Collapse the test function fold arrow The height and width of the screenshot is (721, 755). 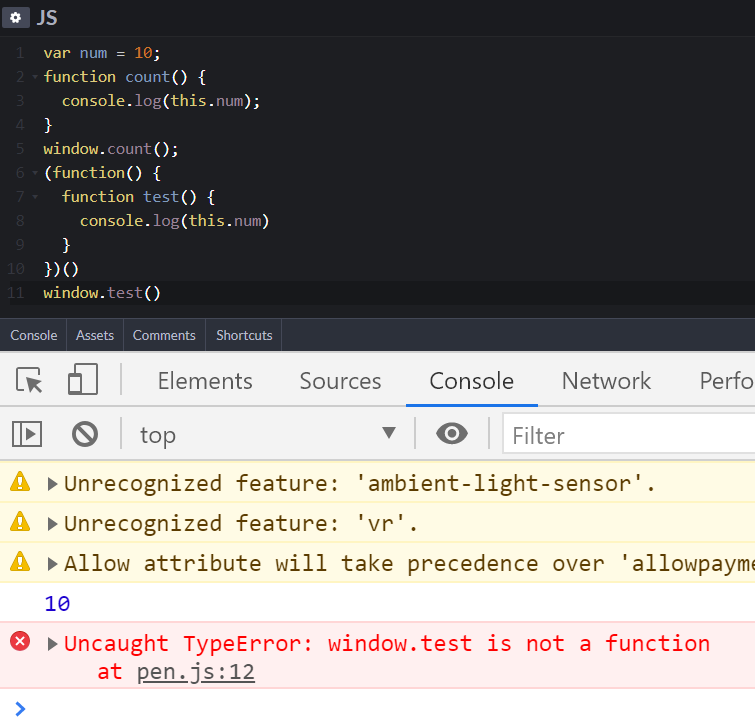(x=35, y=197)
